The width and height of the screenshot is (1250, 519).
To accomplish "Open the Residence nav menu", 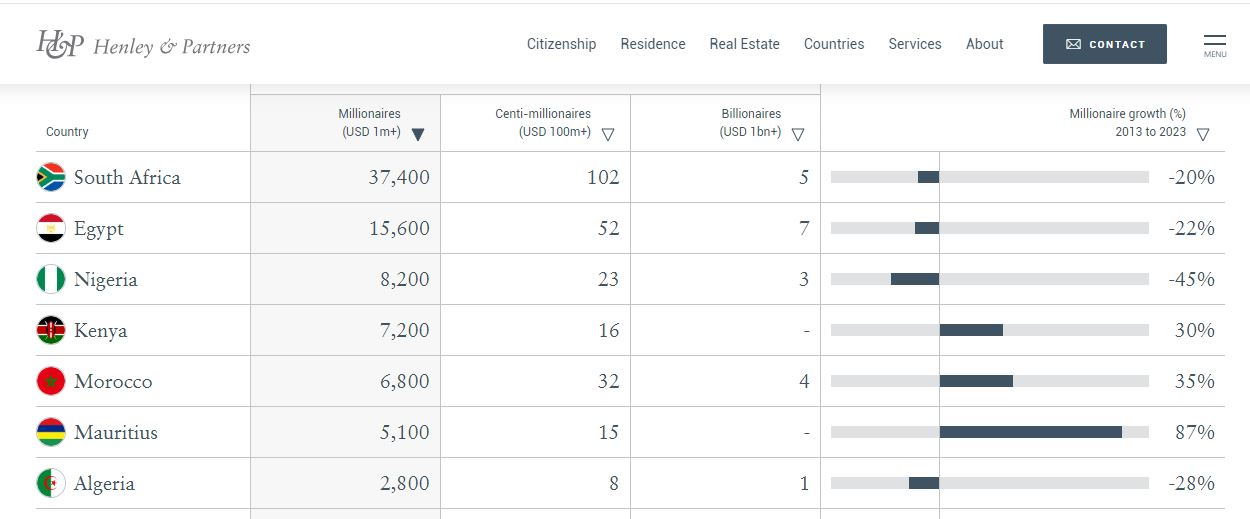I will (x=653, y=44).
